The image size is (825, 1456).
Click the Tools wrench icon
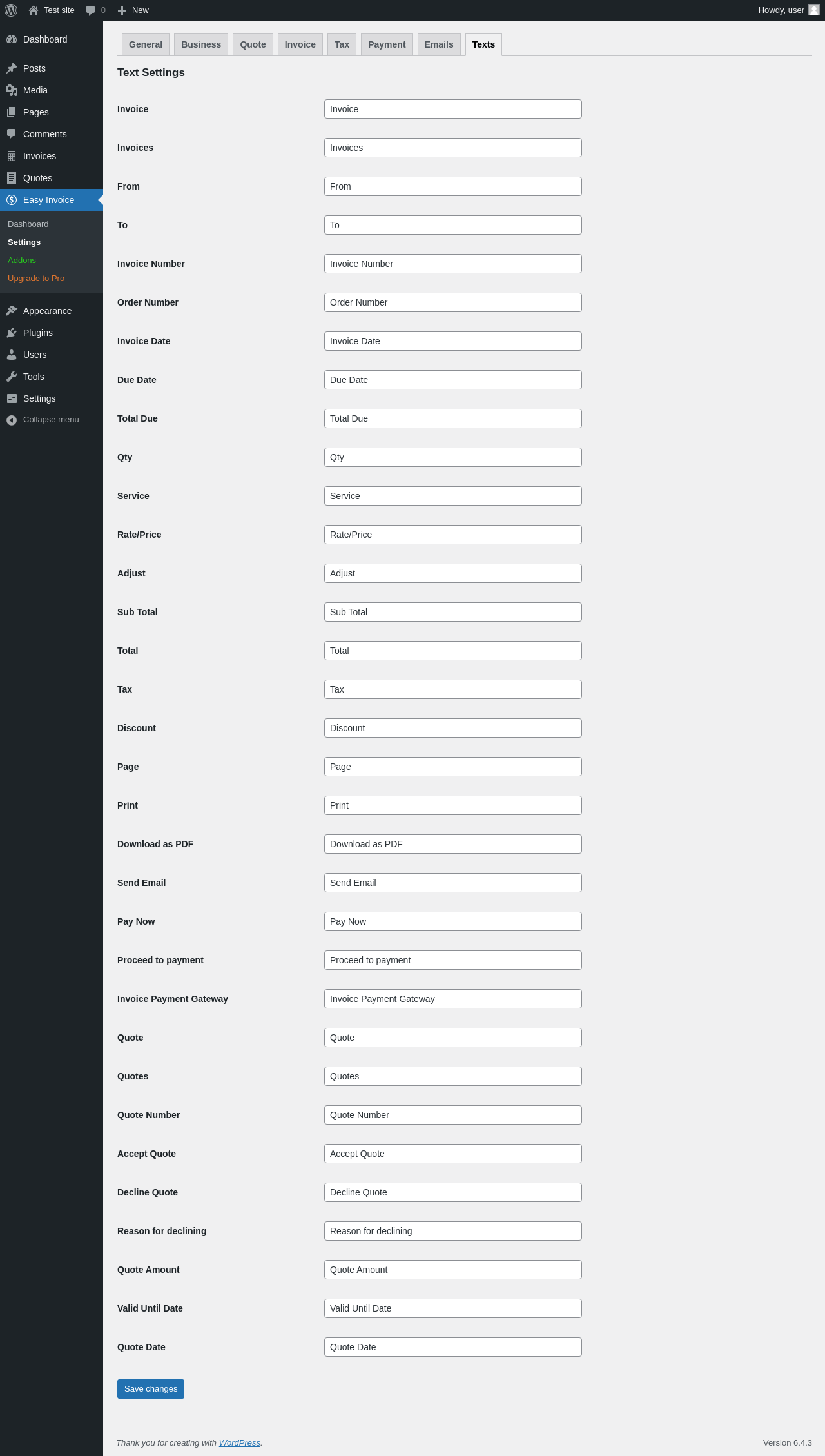tap(12, 377)
